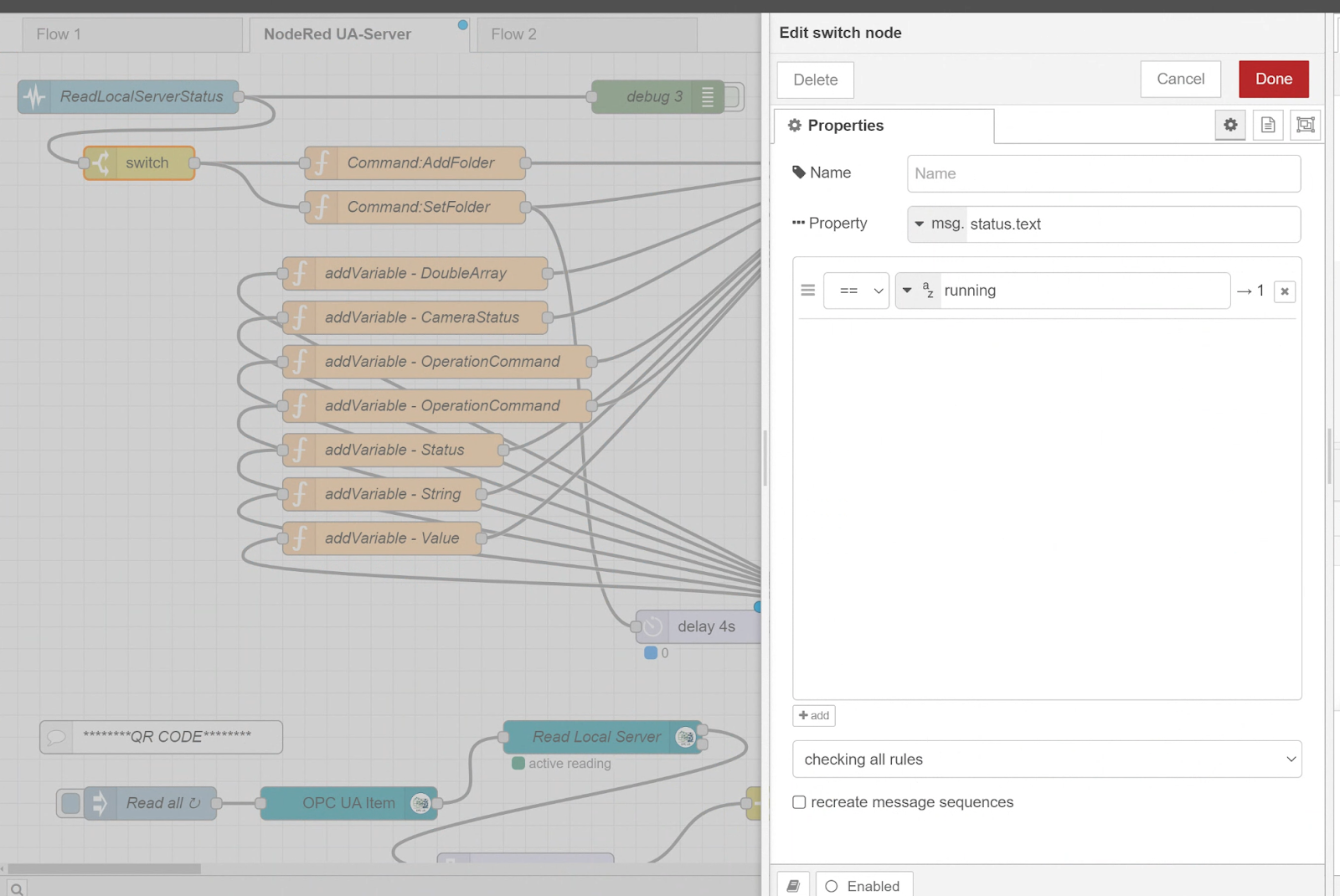Click the red Done button
1340x896 pixels.
click(x=1274, y=79)
